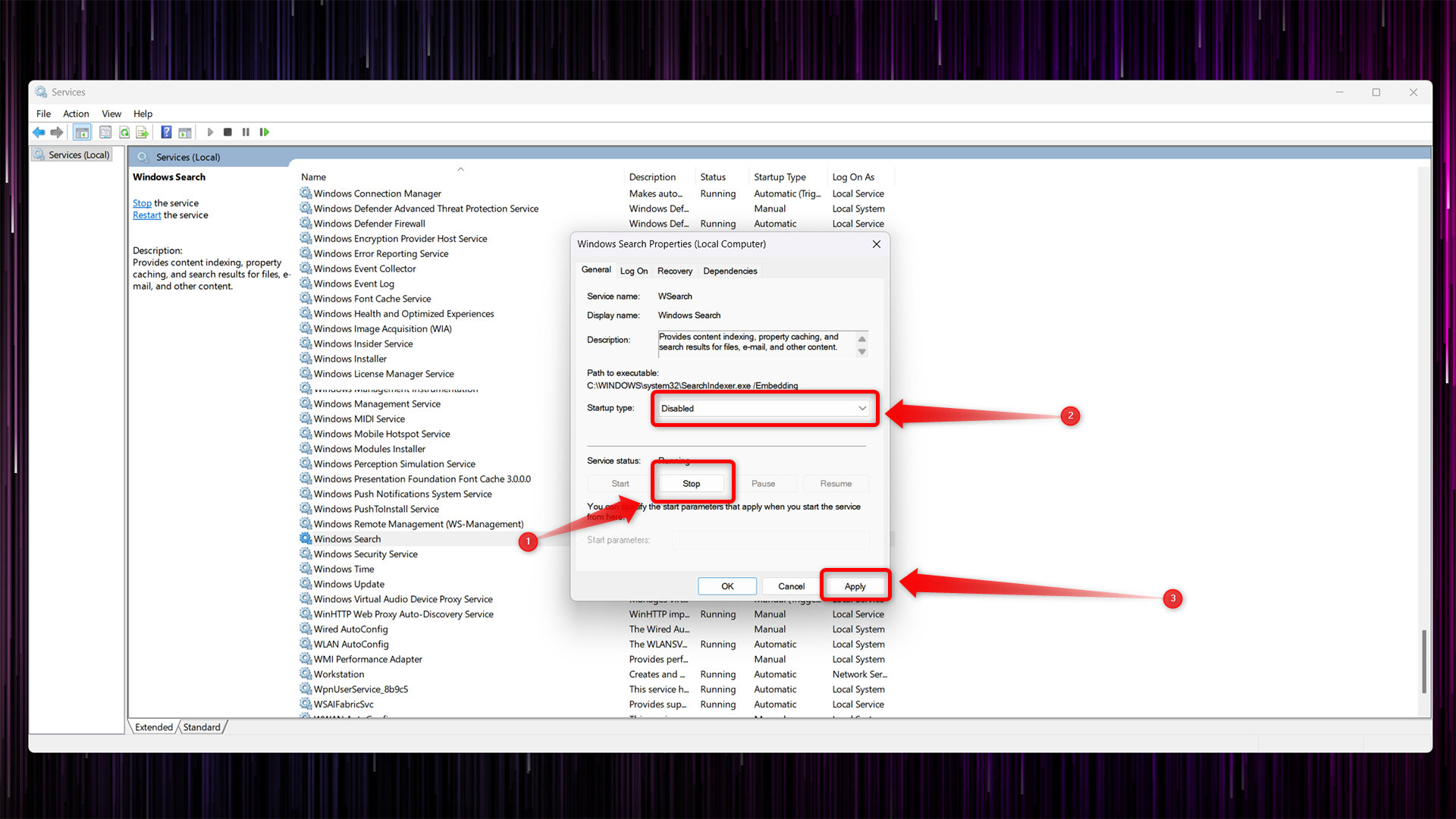Open Help via blue question mark icon
Screen dimensions: 1456x819
tap(166, 132)
